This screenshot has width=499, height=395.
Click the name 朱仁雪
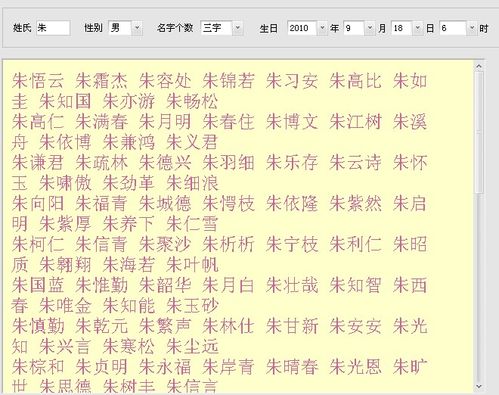tap(192, 224)
